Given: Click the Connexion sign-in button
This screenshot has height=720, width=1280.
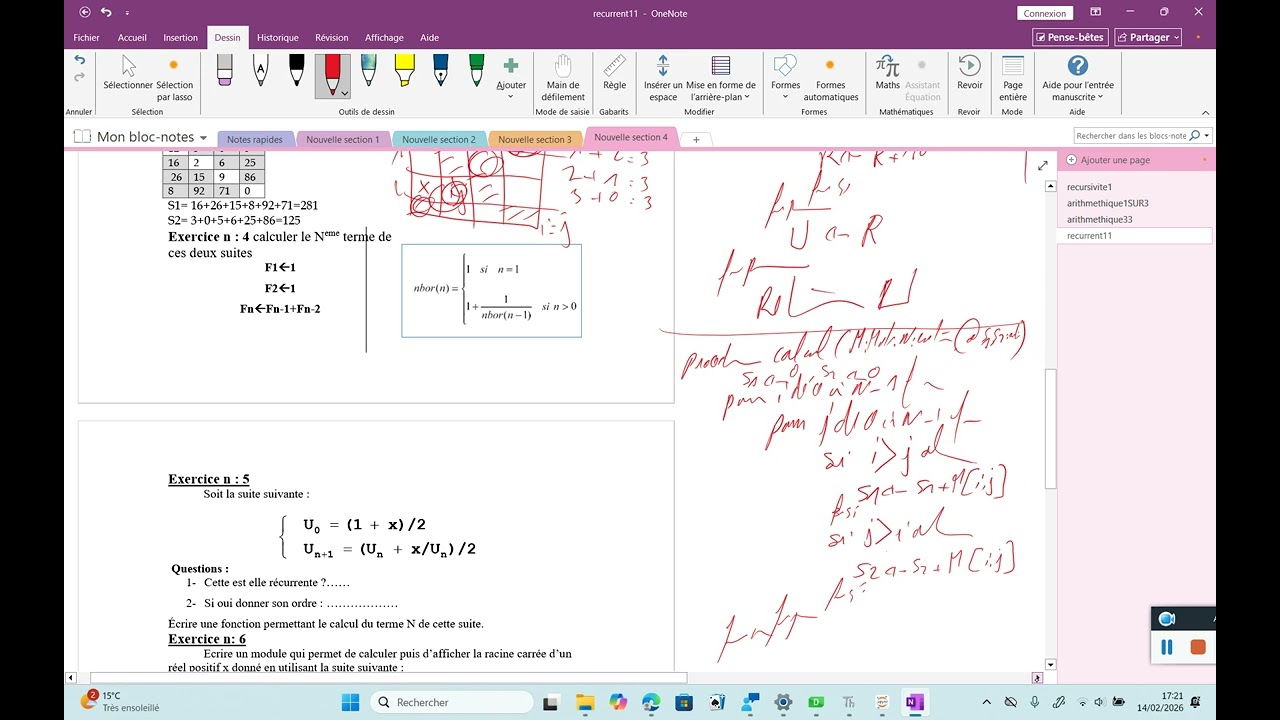Looking at the screenshot, I should [x=1045, y=13].
